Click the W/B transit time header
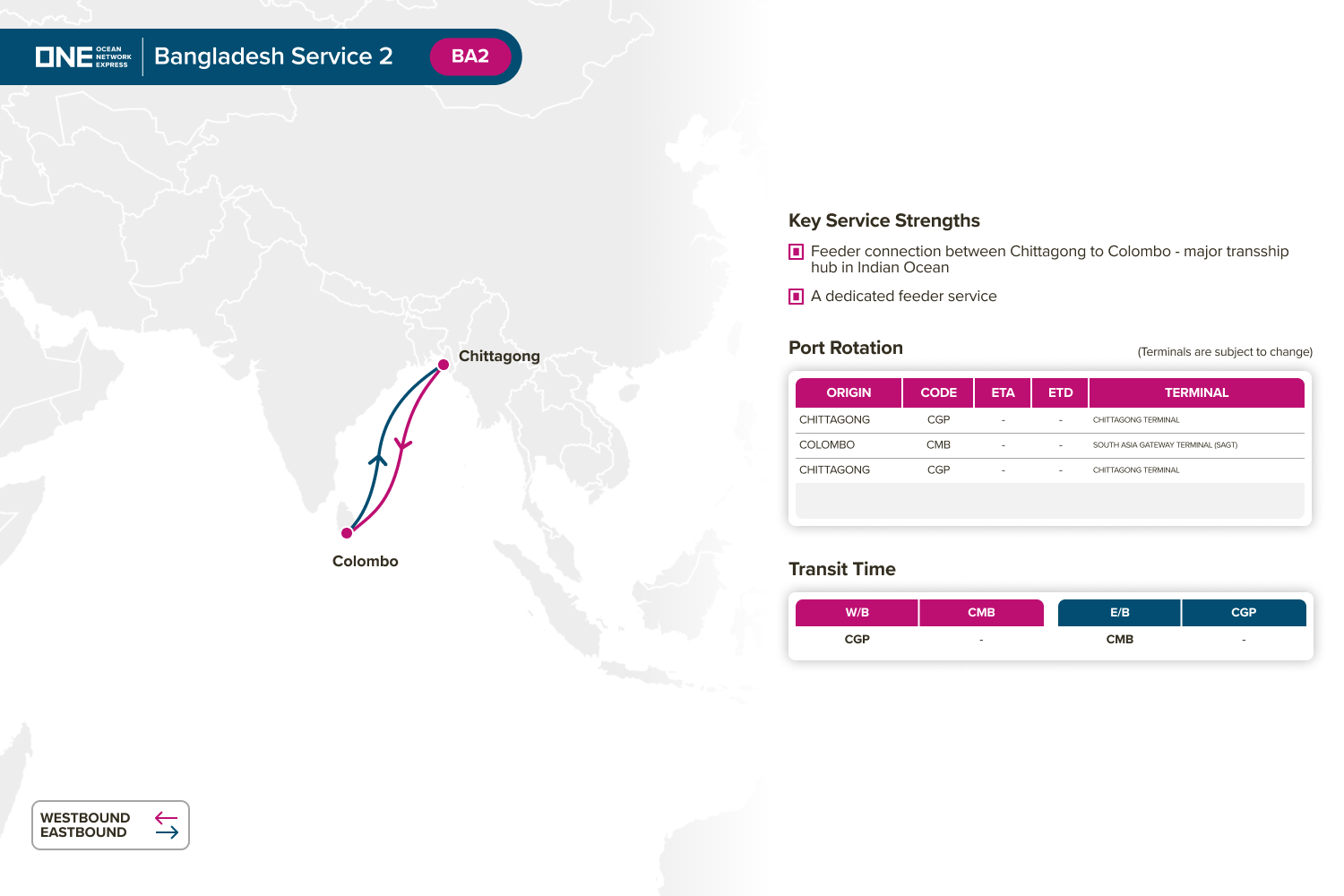Viewport: 1344px width, 896px height. pos(857,613)
